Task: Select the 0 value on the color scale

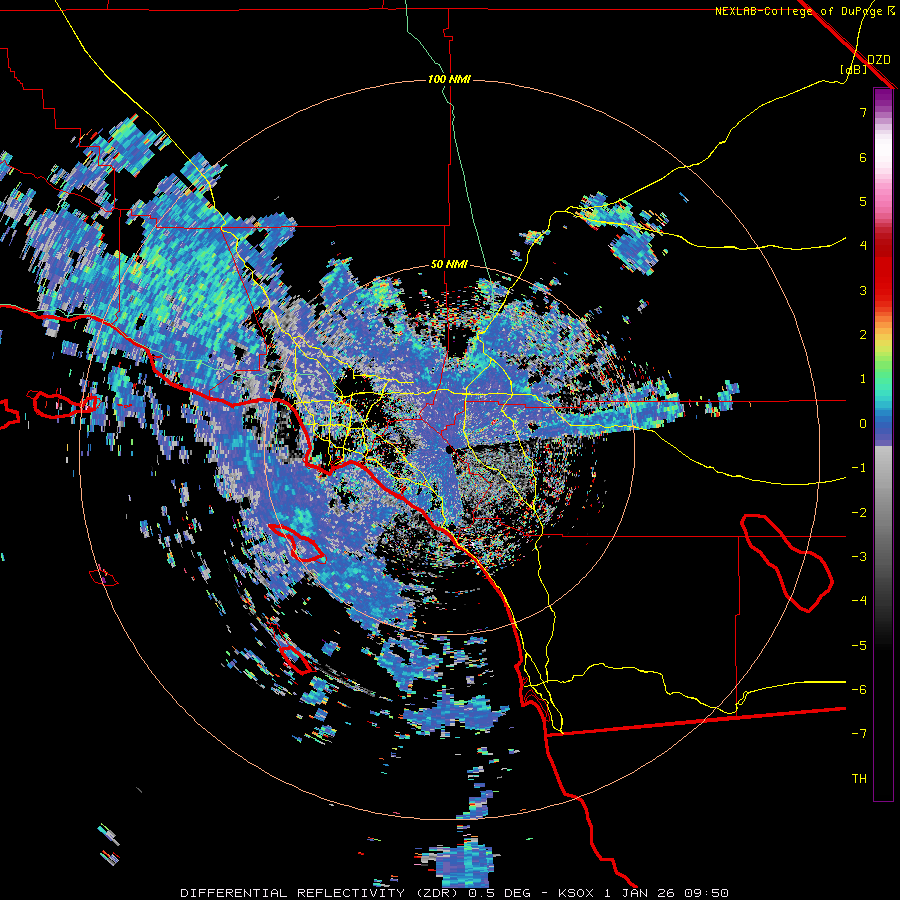Action: click(863, 424)
